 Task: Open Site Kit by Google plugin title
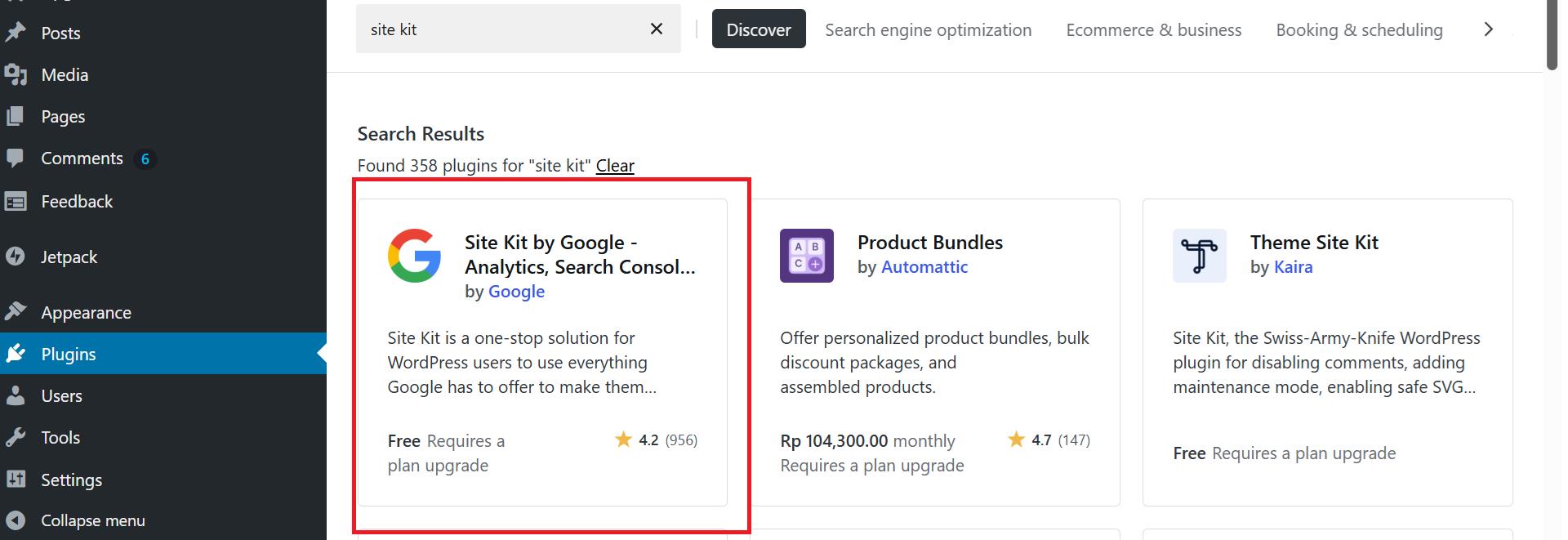click(580, 254)
